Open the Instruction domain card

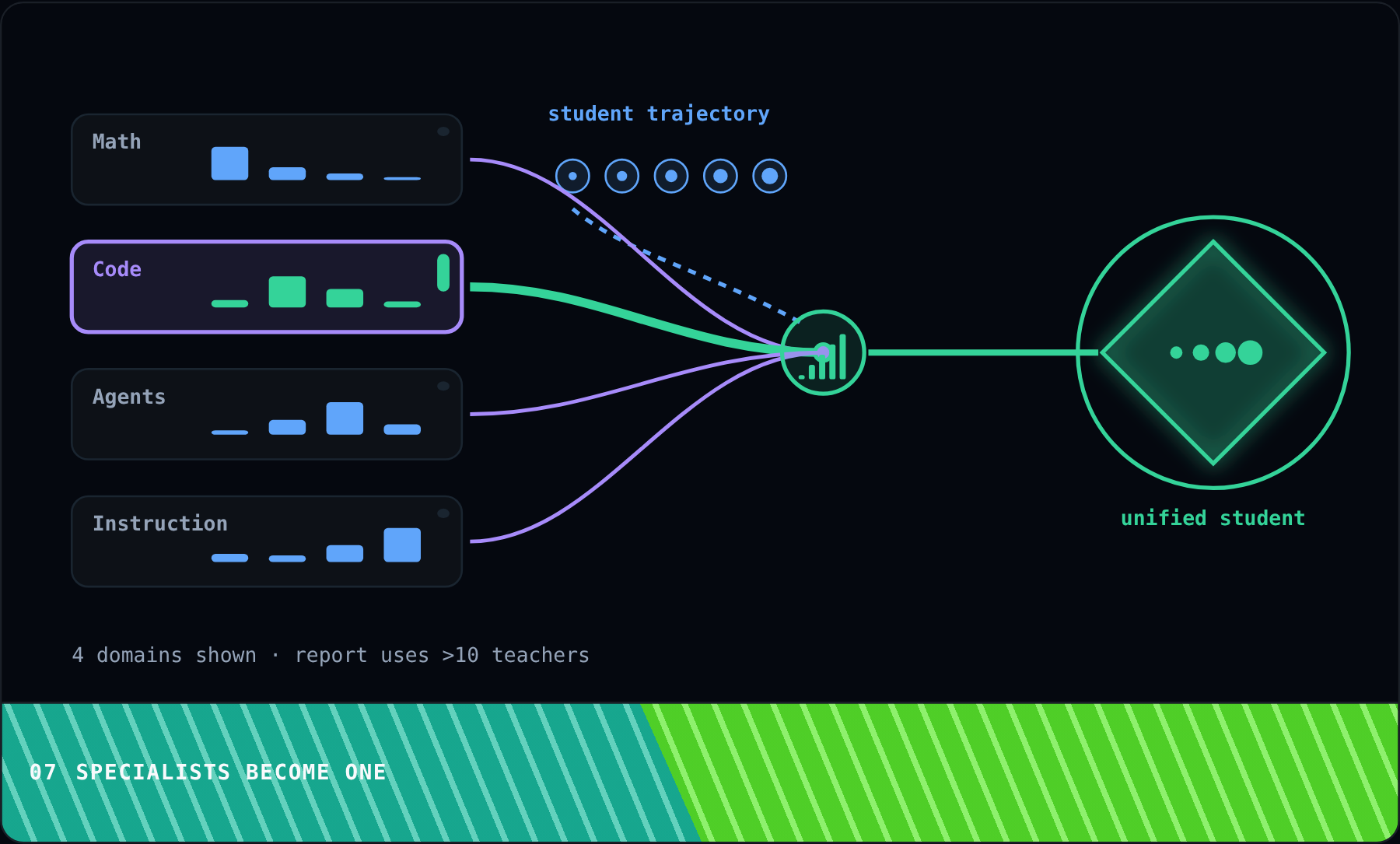pyautogui.click(x=267, y=541)
